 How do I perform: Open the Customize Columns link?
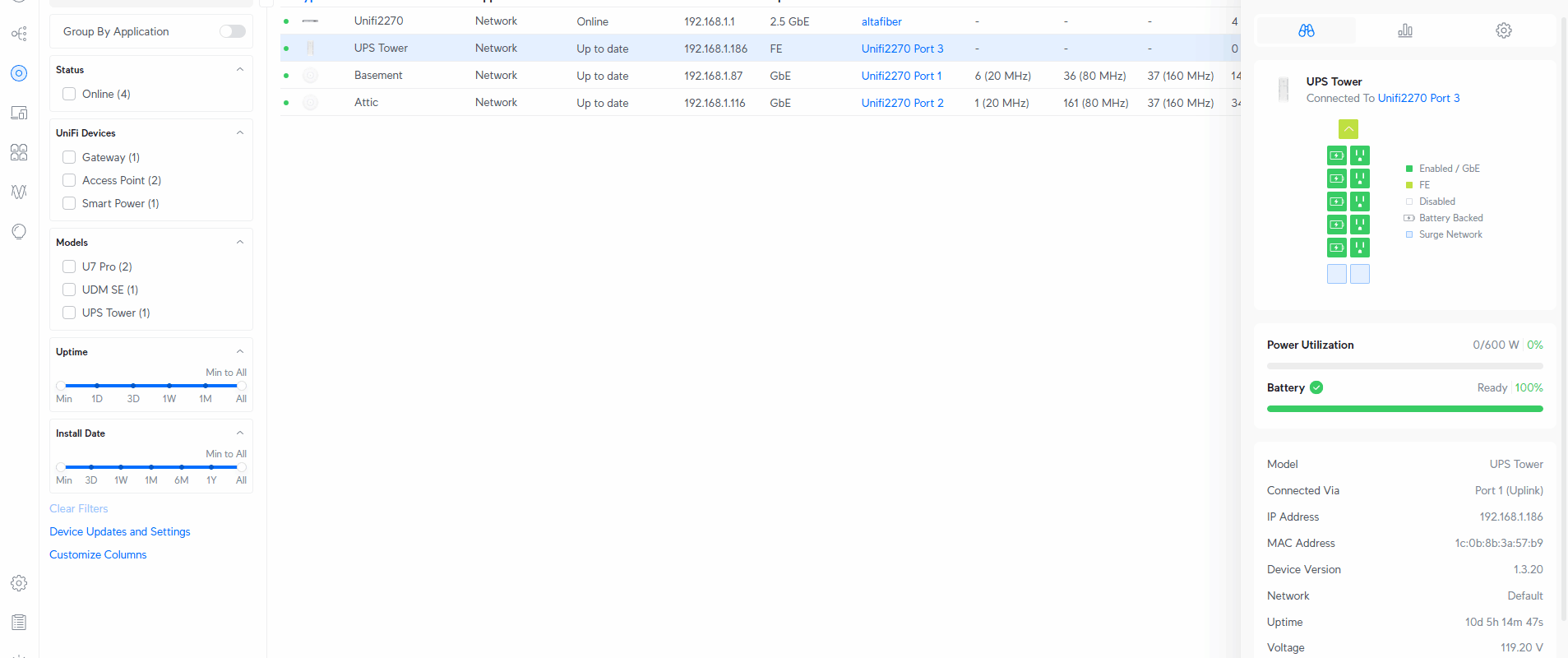[98, 555]
